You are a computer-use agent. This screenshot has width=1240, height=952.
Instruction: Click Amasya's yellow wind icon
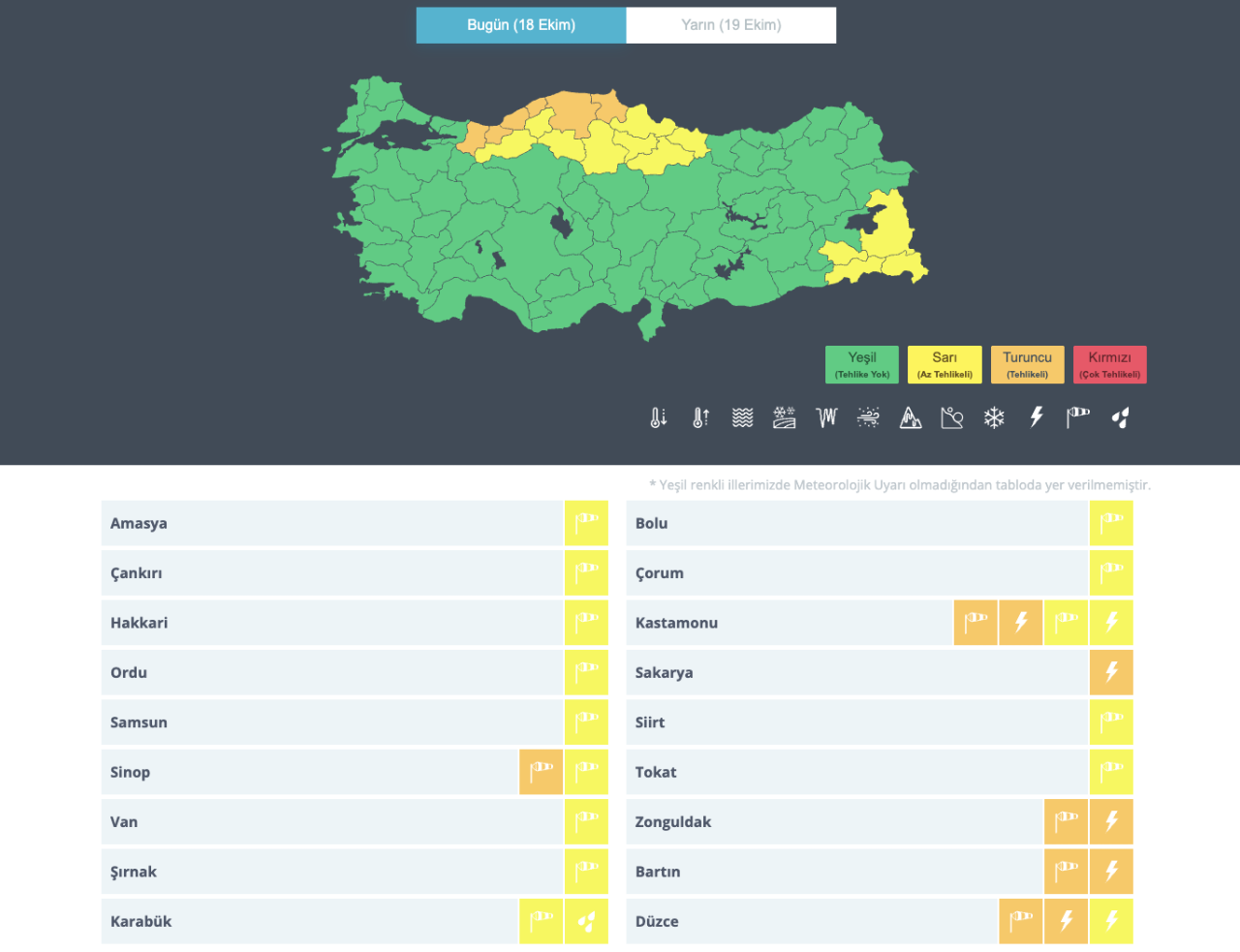click(587, 523)
